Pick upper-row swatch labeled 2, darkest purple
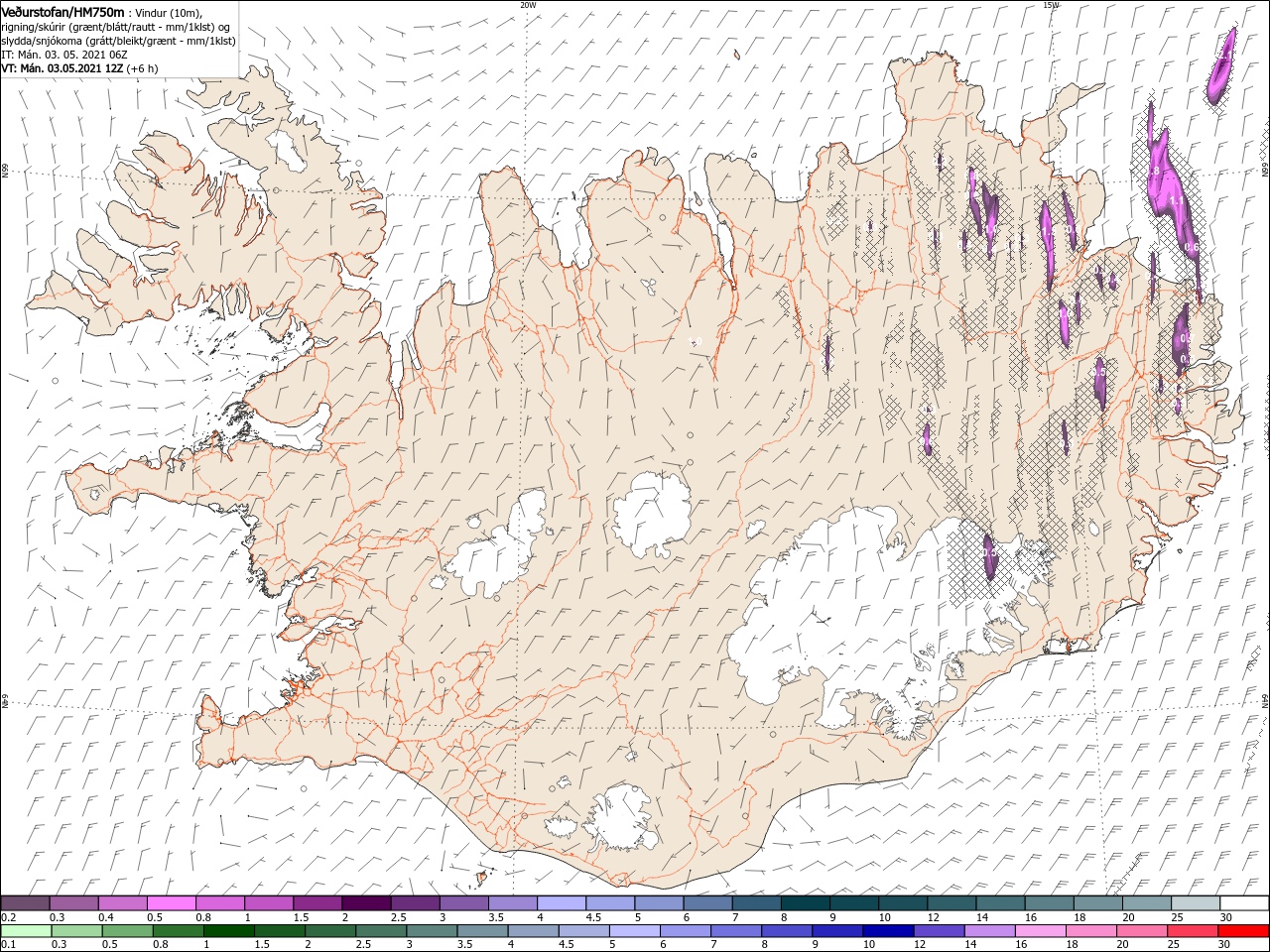 tap(365, 903)
